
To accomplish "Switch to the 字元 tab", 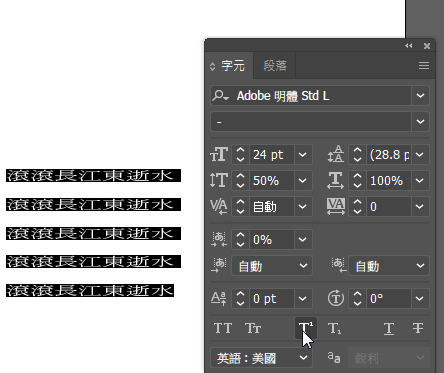I will 233,66.
